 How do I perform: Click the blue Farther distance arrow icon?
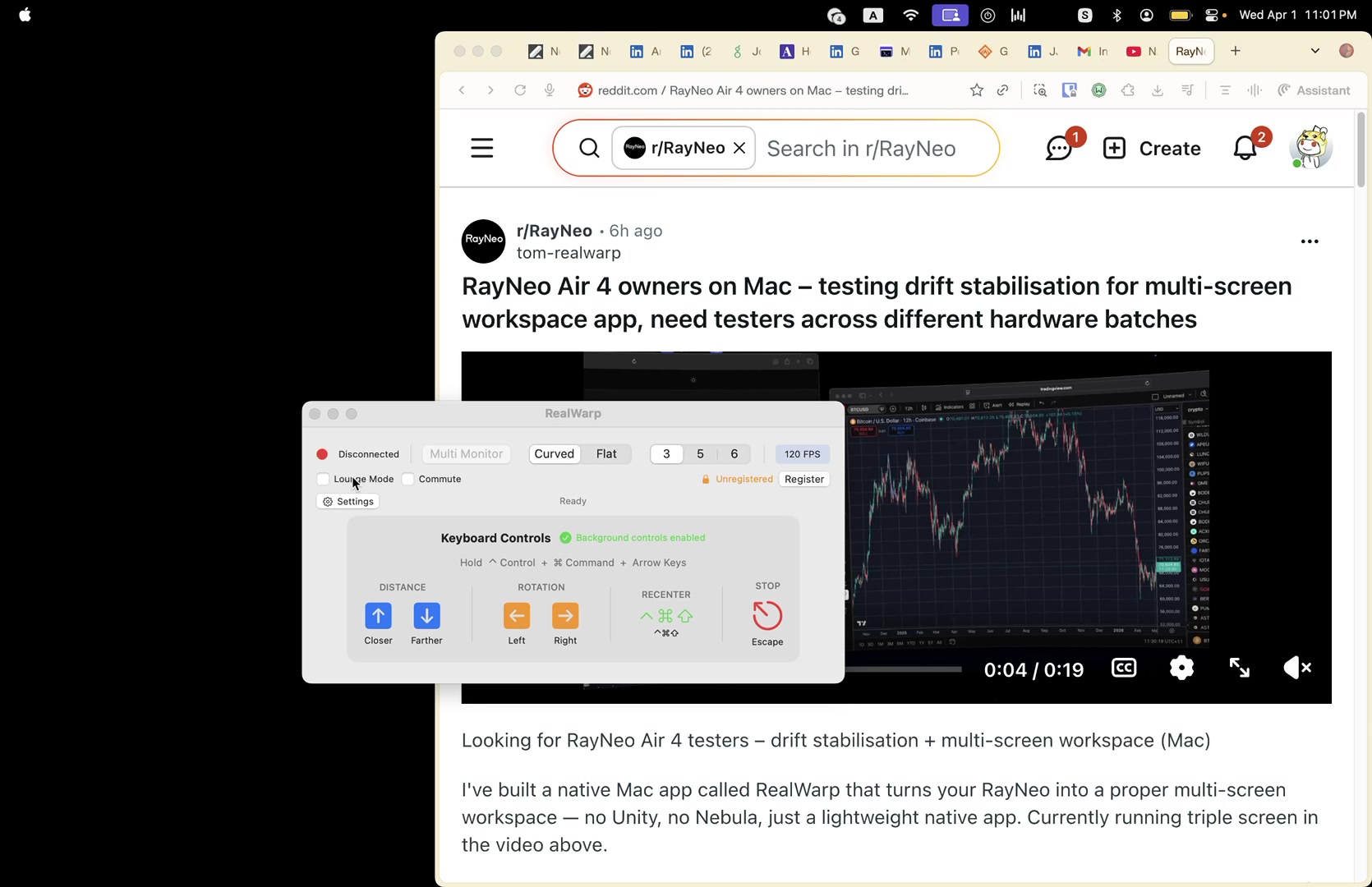426,616
